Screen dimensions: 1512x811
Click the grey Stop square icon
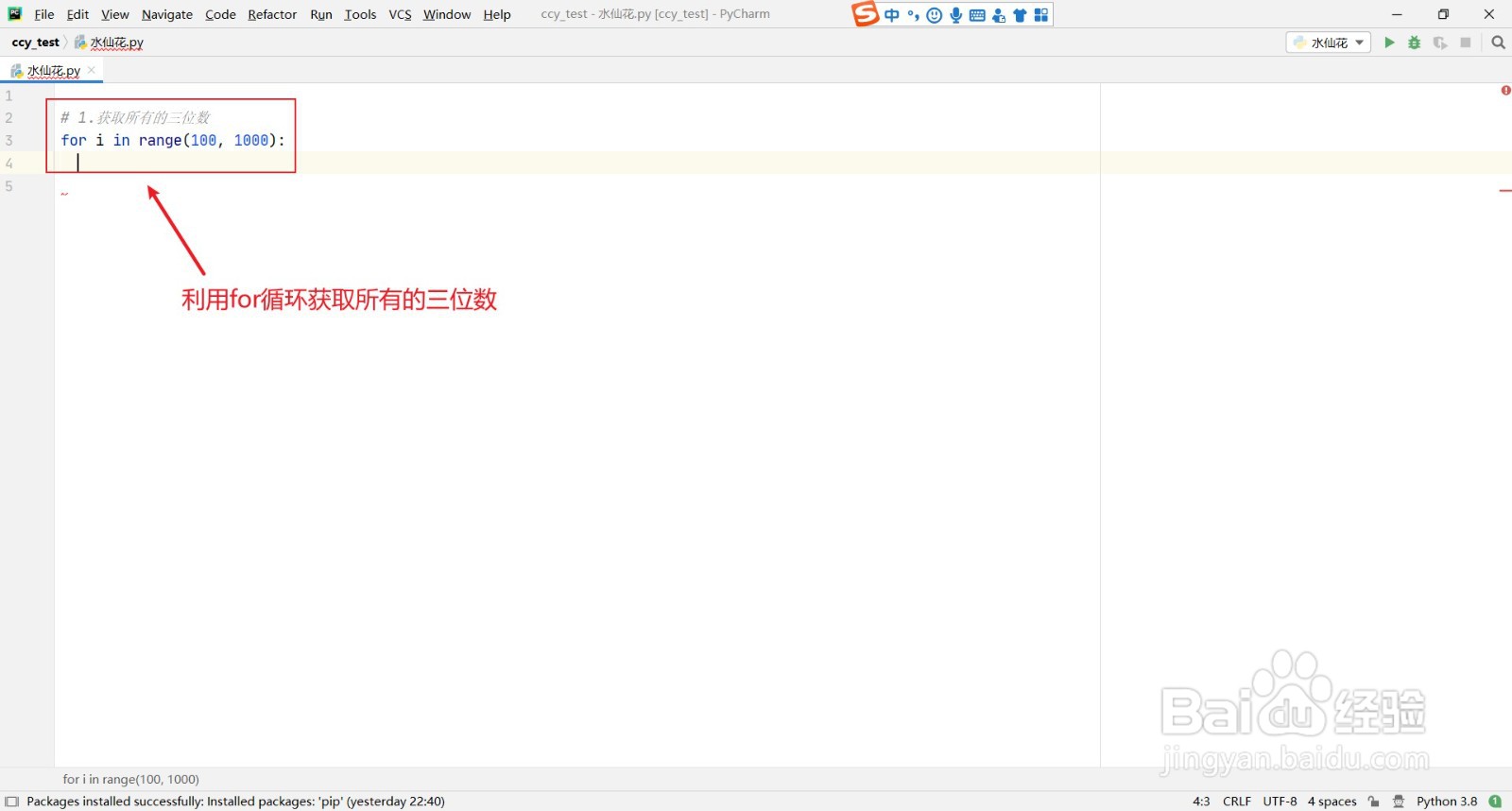point(1466,43)
